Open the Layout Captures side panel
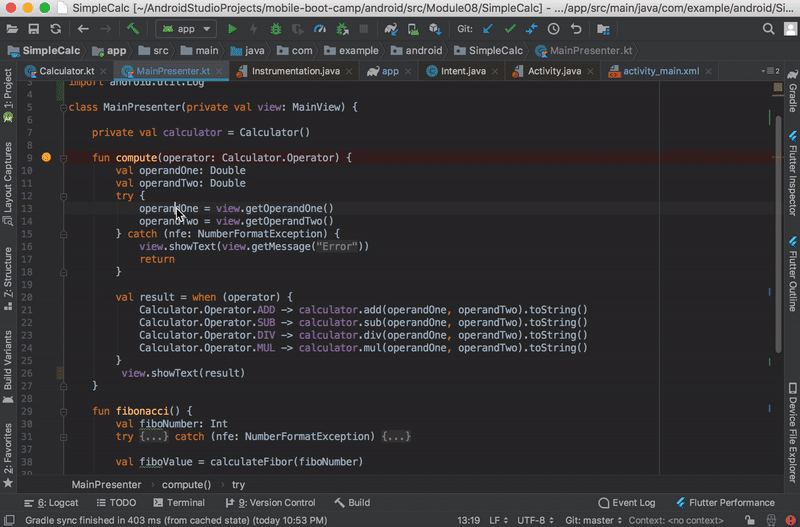 pyautogui.click(x=8, y=183)
